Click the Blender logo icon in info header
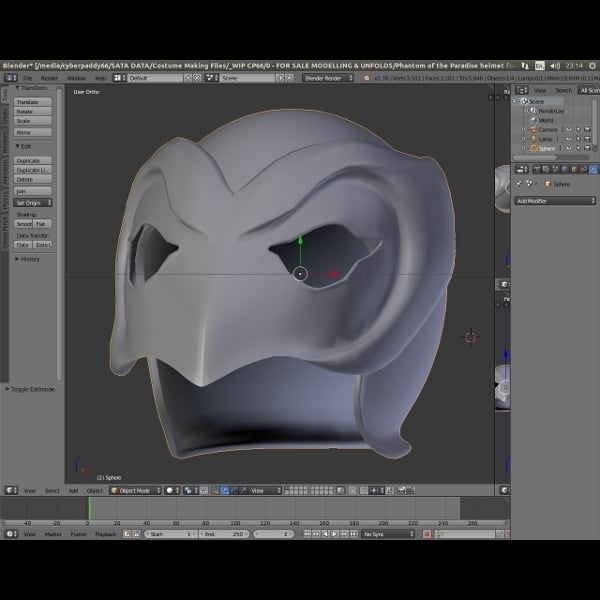Viewport: 600px width, 600px height. 366,78
